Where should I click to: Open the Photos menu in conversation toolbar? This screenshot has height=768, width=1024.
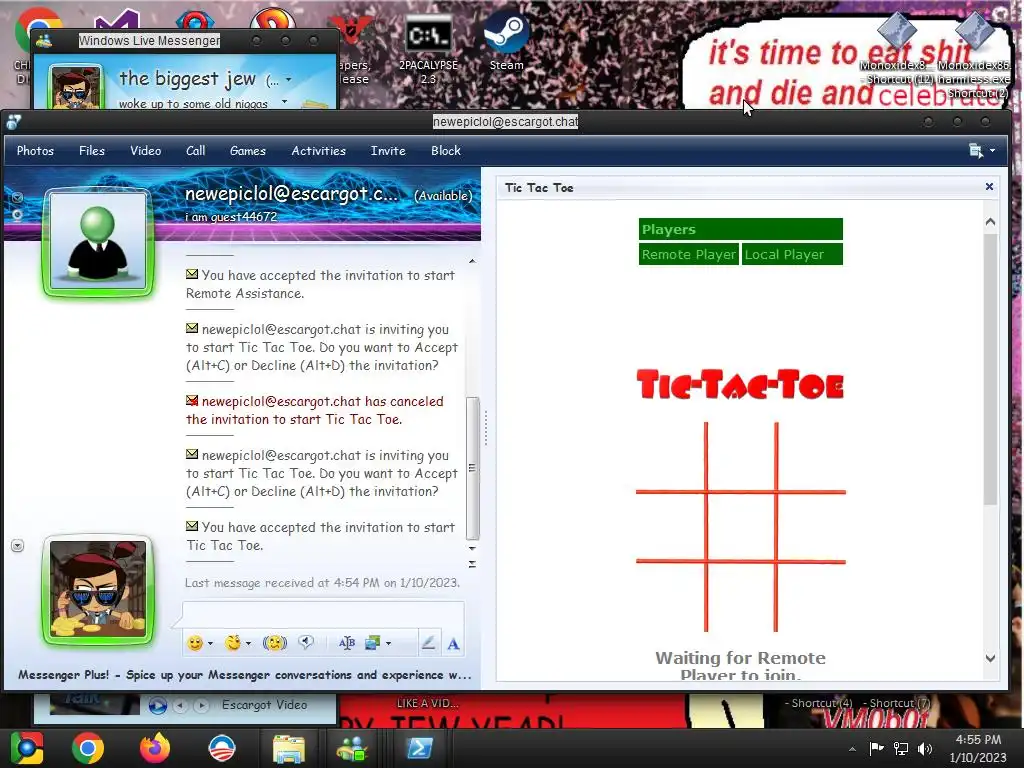point(35,151)
